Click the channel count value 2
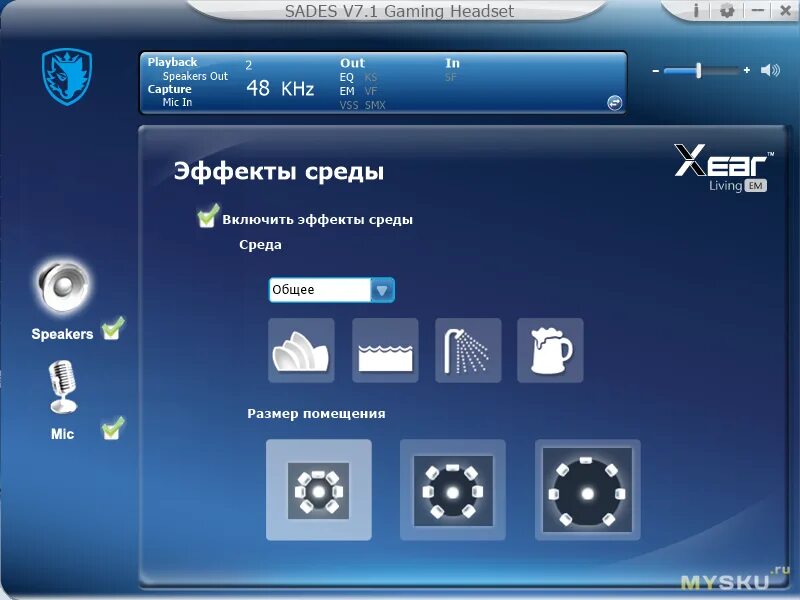This screenshot has width=800, height=600. point(248,65)
